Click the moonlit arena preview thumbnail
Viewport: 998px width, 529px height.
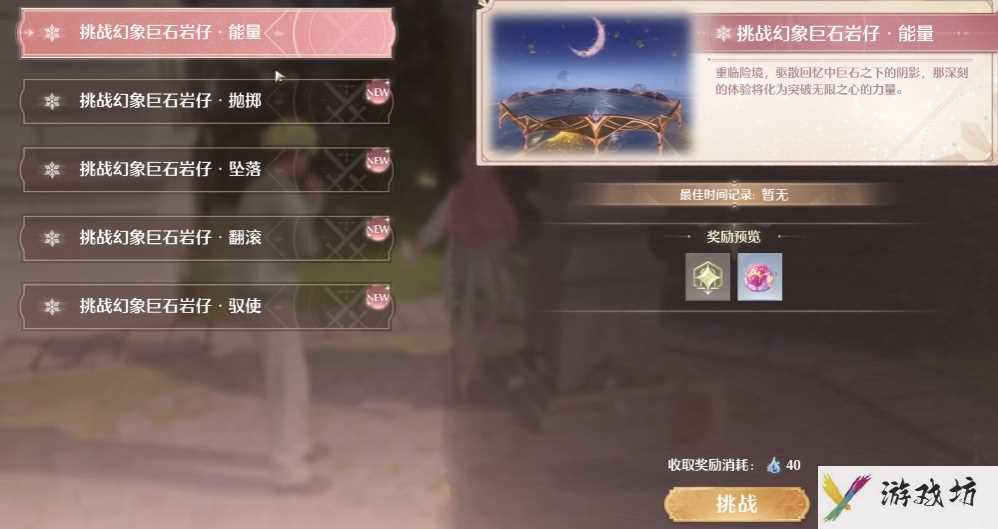tap(592, 87)
